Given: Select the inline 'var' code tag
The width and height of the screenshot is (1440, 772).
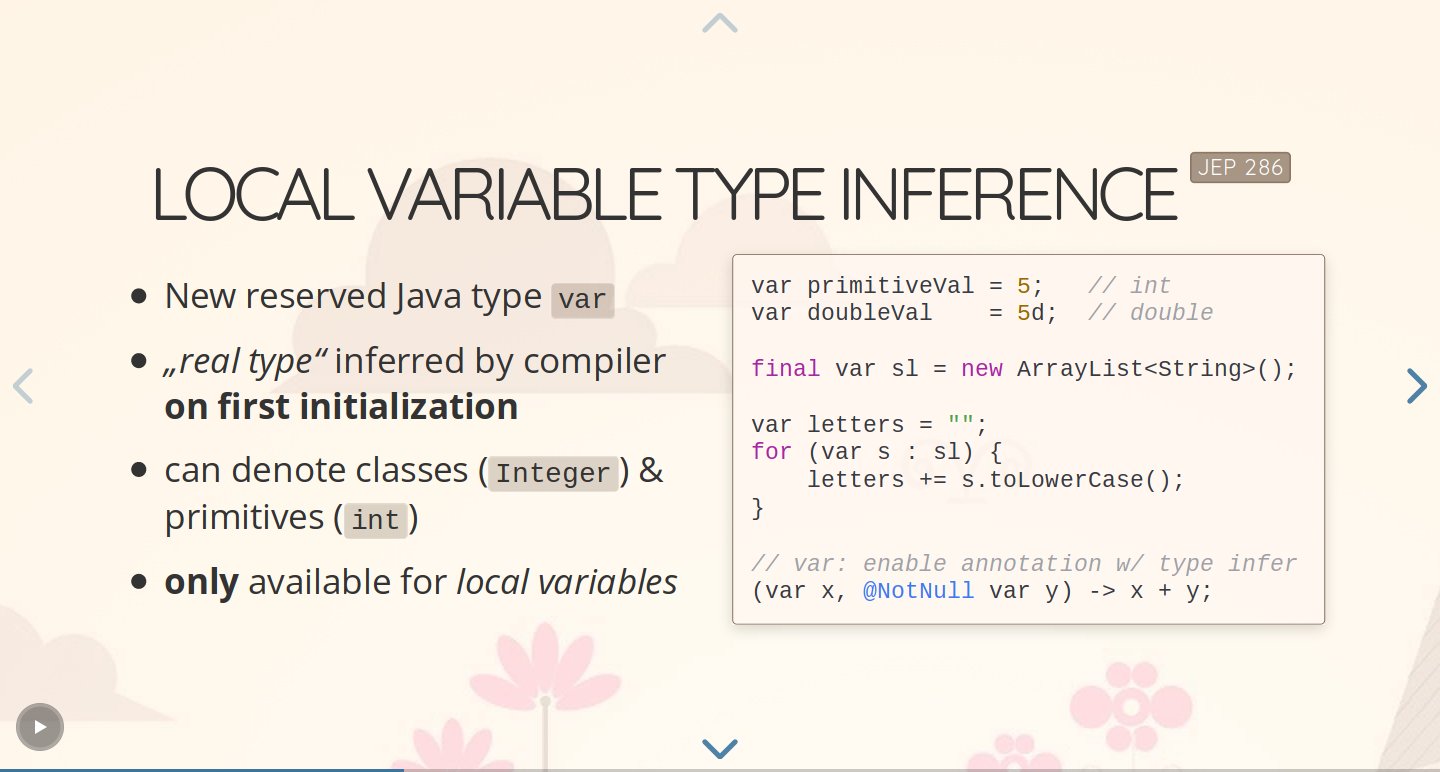Looking at the screenshot, I should pos(582,300).
